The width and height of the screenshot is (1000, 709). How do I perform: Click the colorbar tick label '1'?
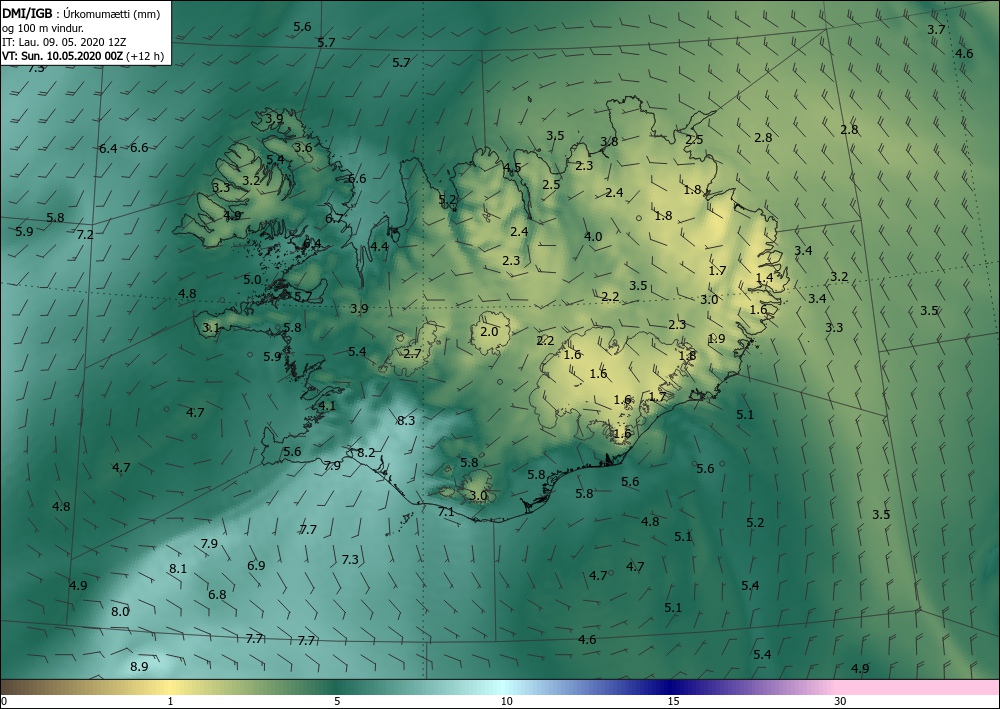pyautogui.click(x=170, y=701)
